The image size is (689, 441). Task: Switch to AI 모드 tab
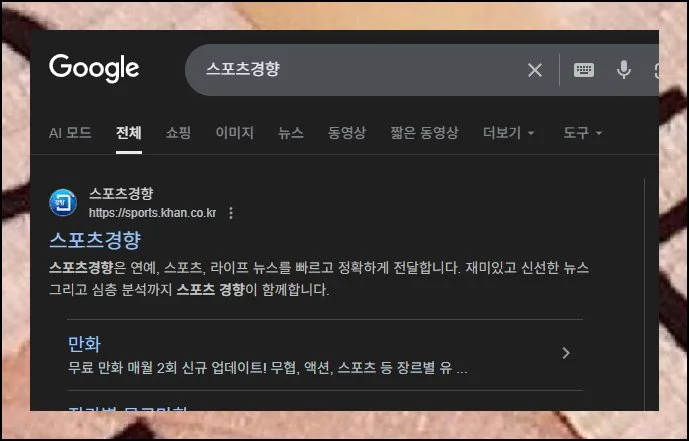point(70,133)
